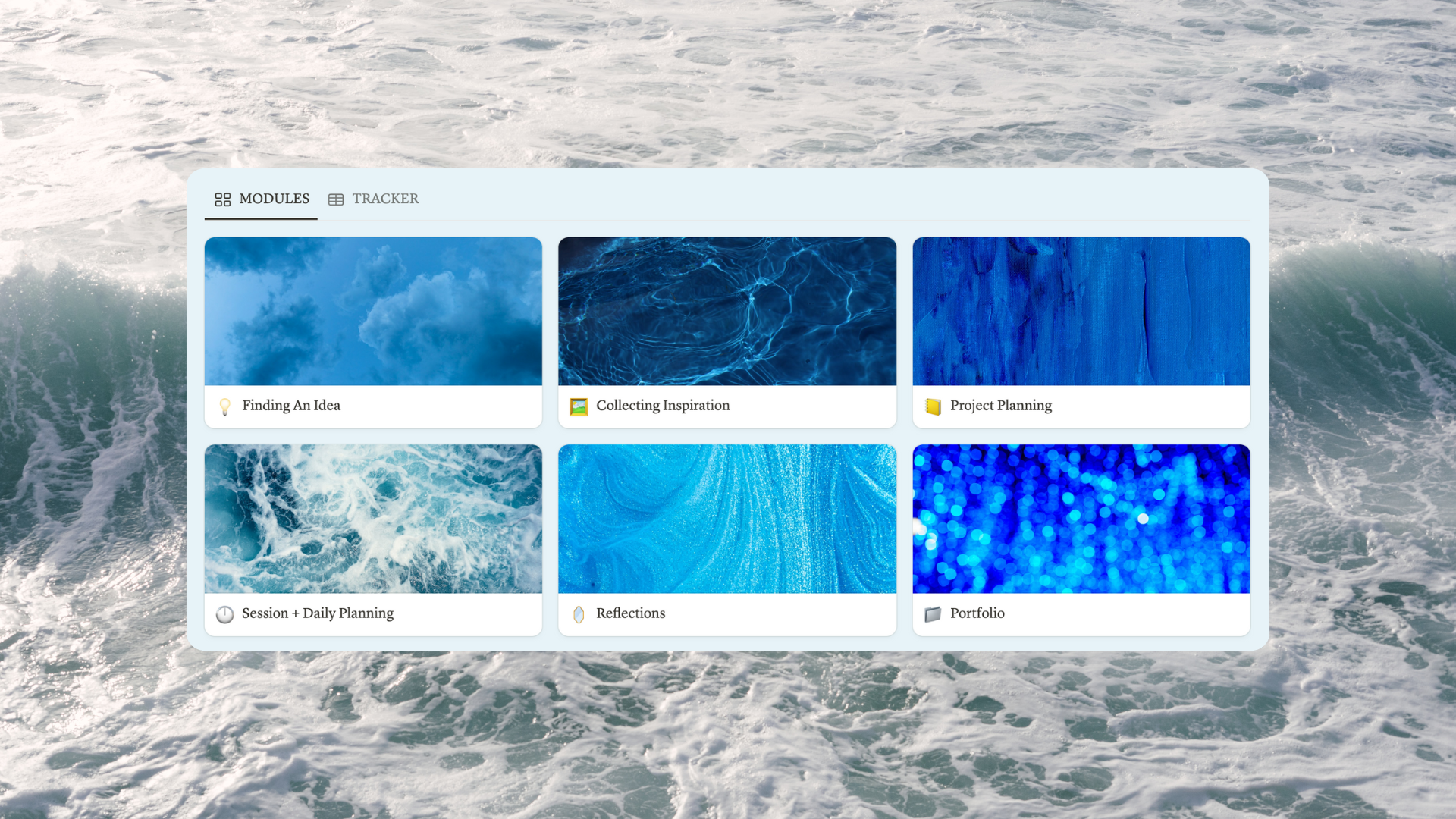Click the framed picture icon beside Collecting Inspiration

point(579,406)
